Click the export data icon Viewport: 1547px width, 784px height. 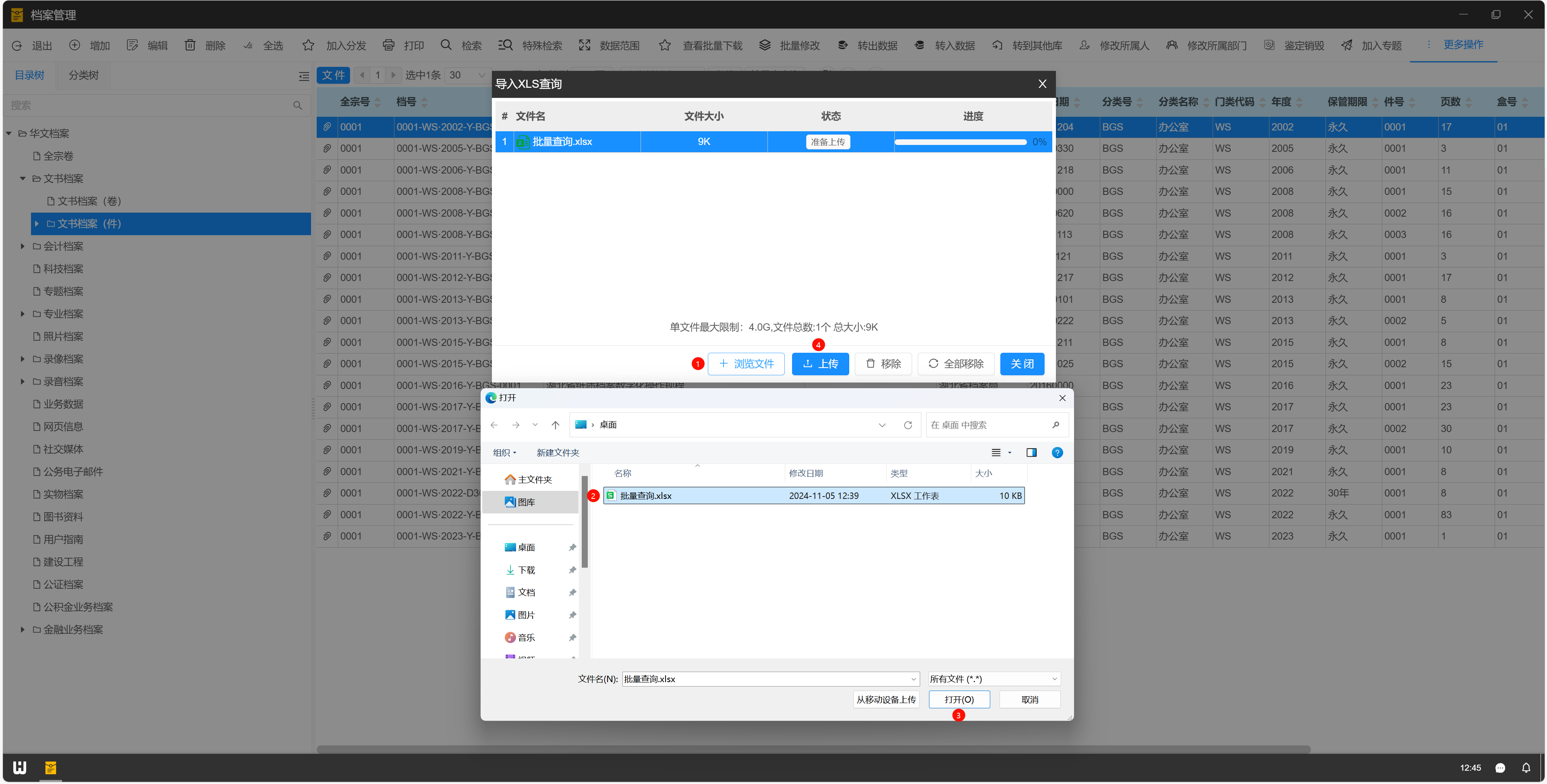coord(842,46)
